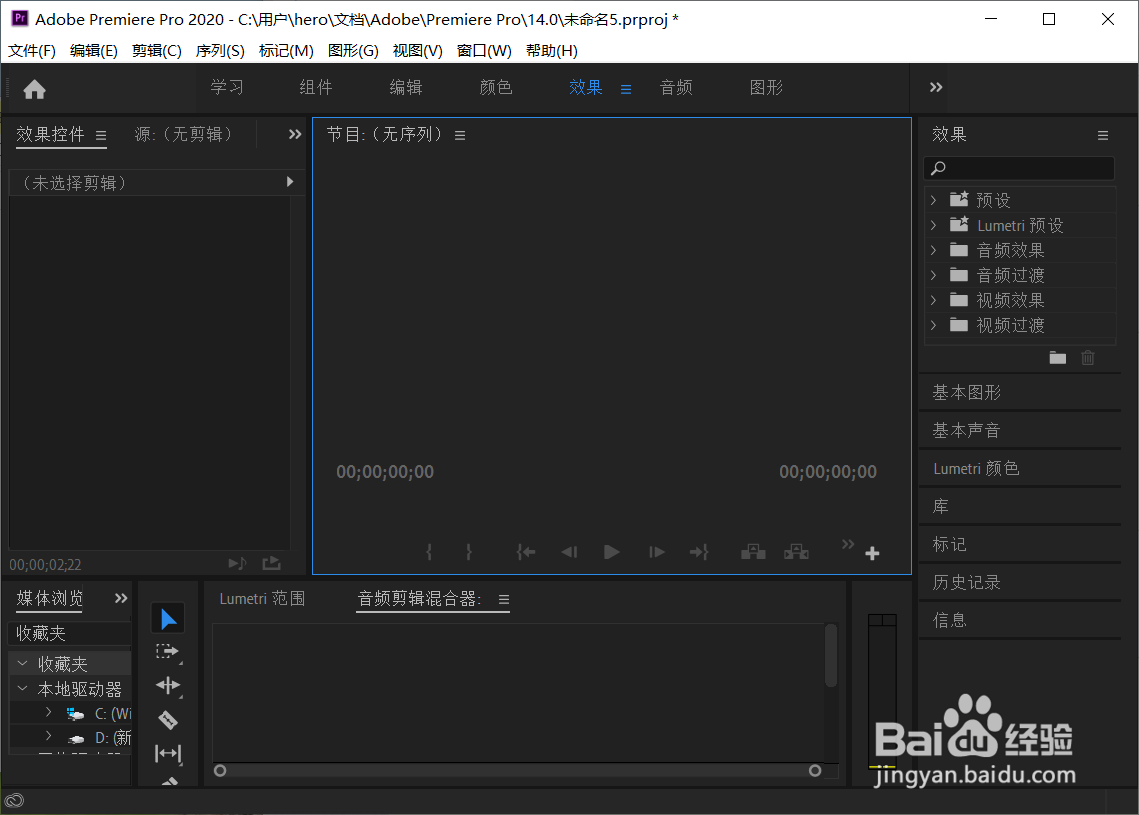The height and width of the screenshot is (815, 1139).
Task: Switch to the Lumetri 范围 tab
Action: (x=262, y=599)
